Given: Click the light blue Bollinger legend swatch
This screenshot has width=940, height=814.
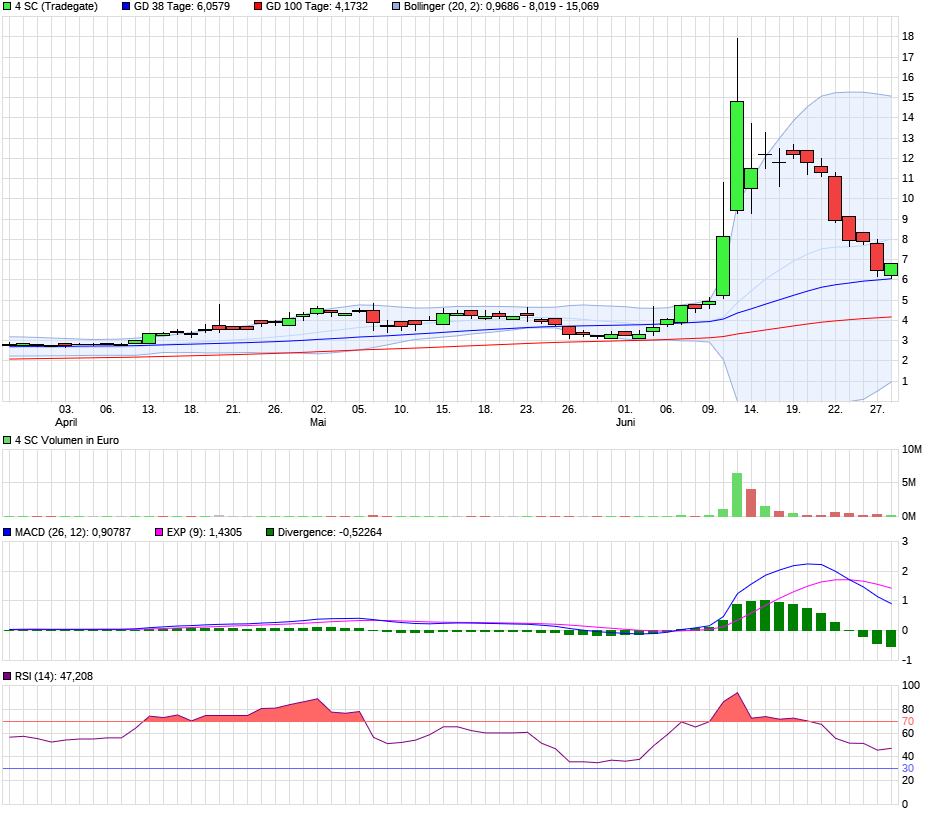Looking at the screenshot, I should [395, 6].
